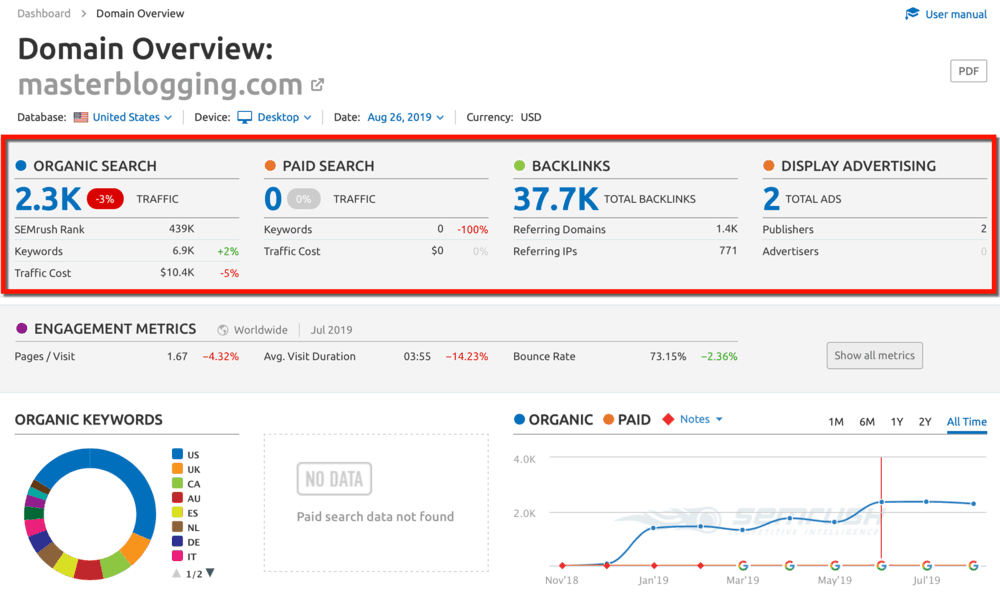Screen dimensions: 1000x612
Task: Click the PDF export button
Action: (x=967, y=70)
